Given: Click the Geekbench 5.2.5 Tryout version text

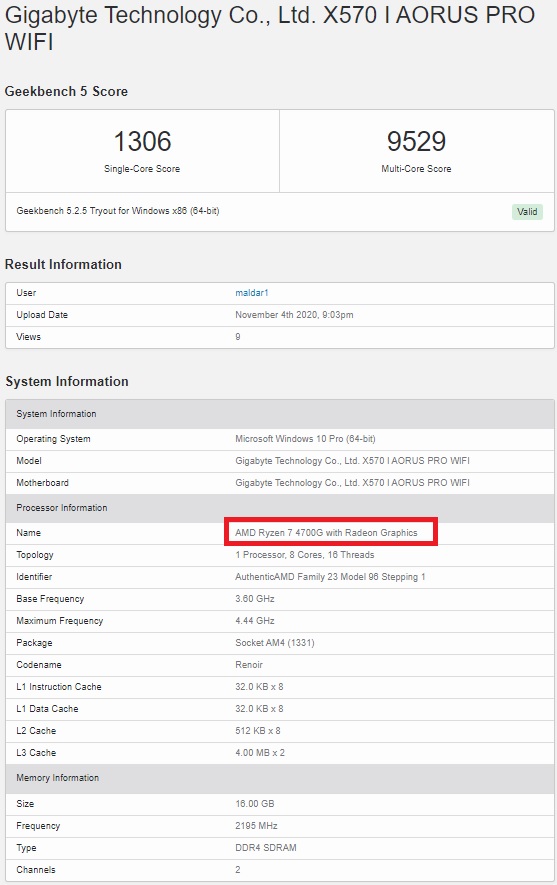Looking at the screenshot, I should (118, 211).
